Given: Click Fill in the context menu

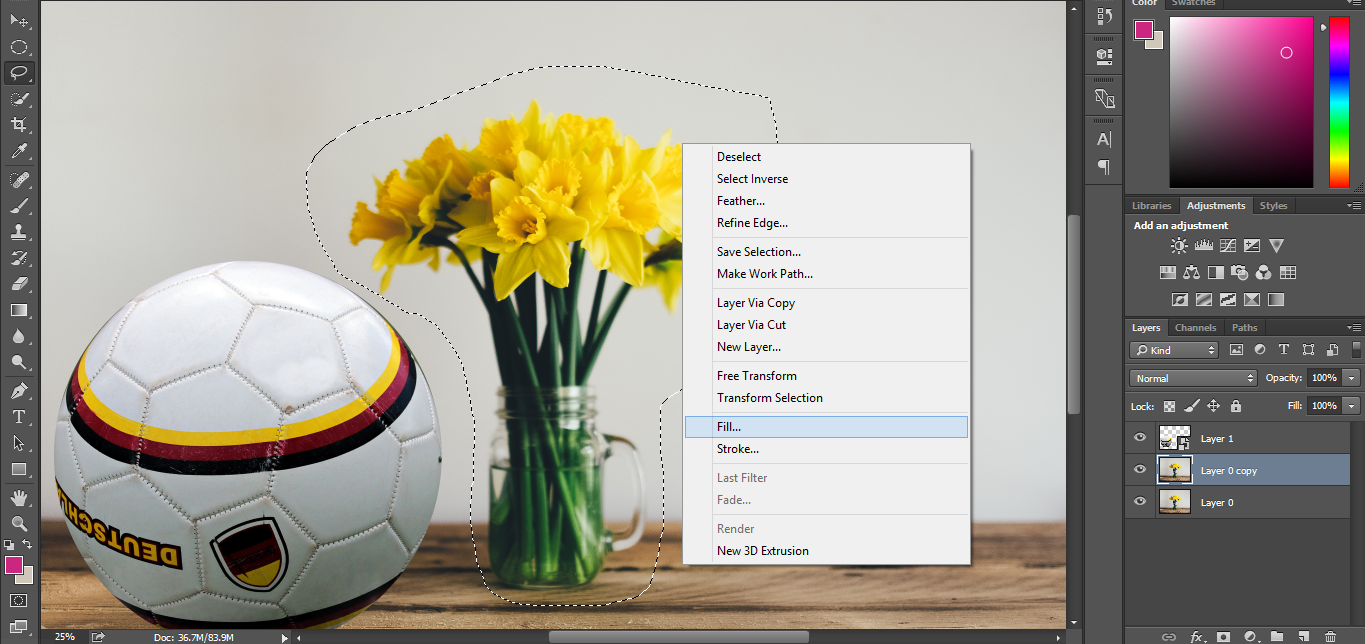Looking at the screenshot, I should 826,426.
